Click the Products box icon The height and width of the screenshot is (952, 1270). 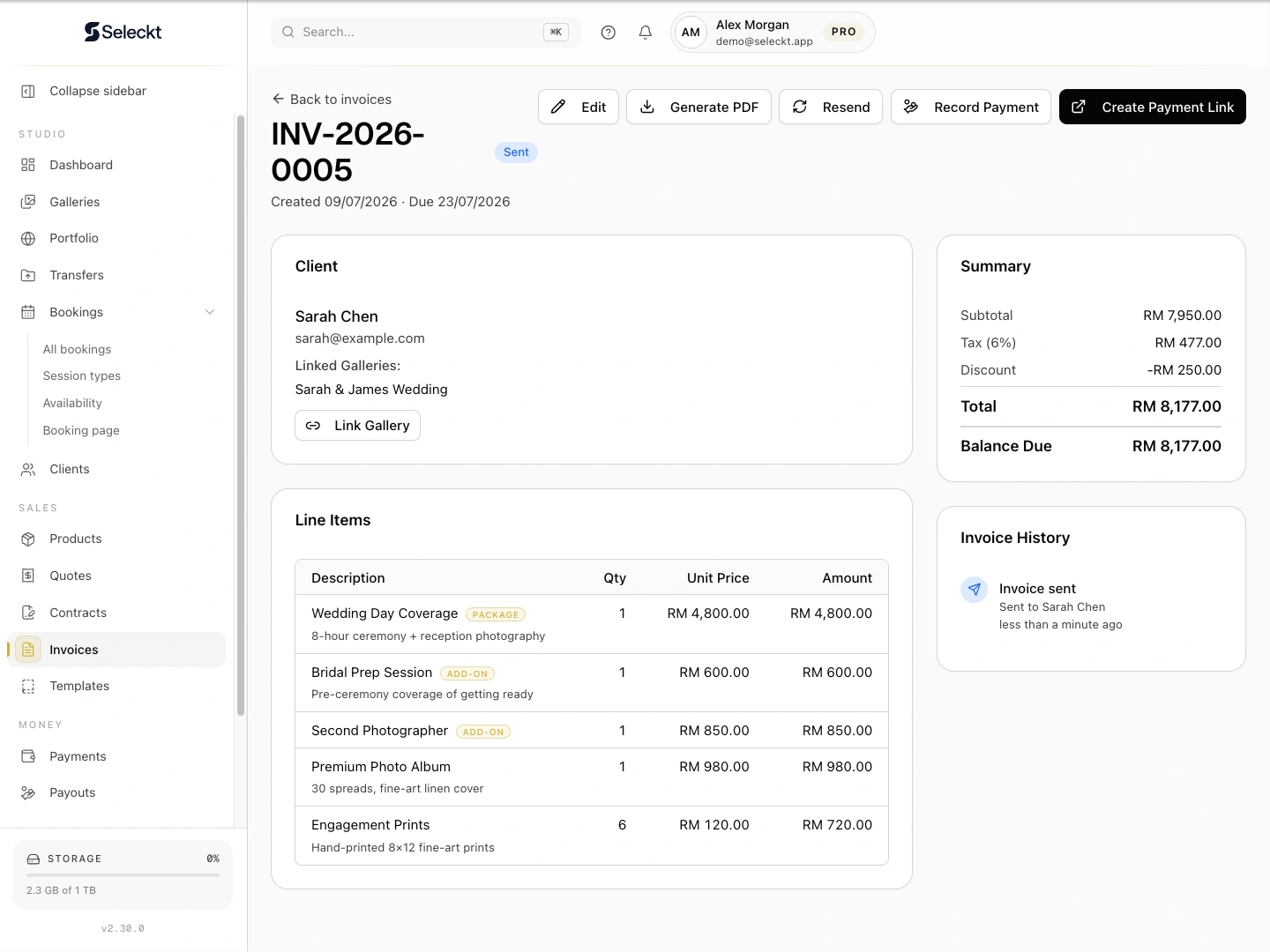pyautogui.click(x=28, y=539)
